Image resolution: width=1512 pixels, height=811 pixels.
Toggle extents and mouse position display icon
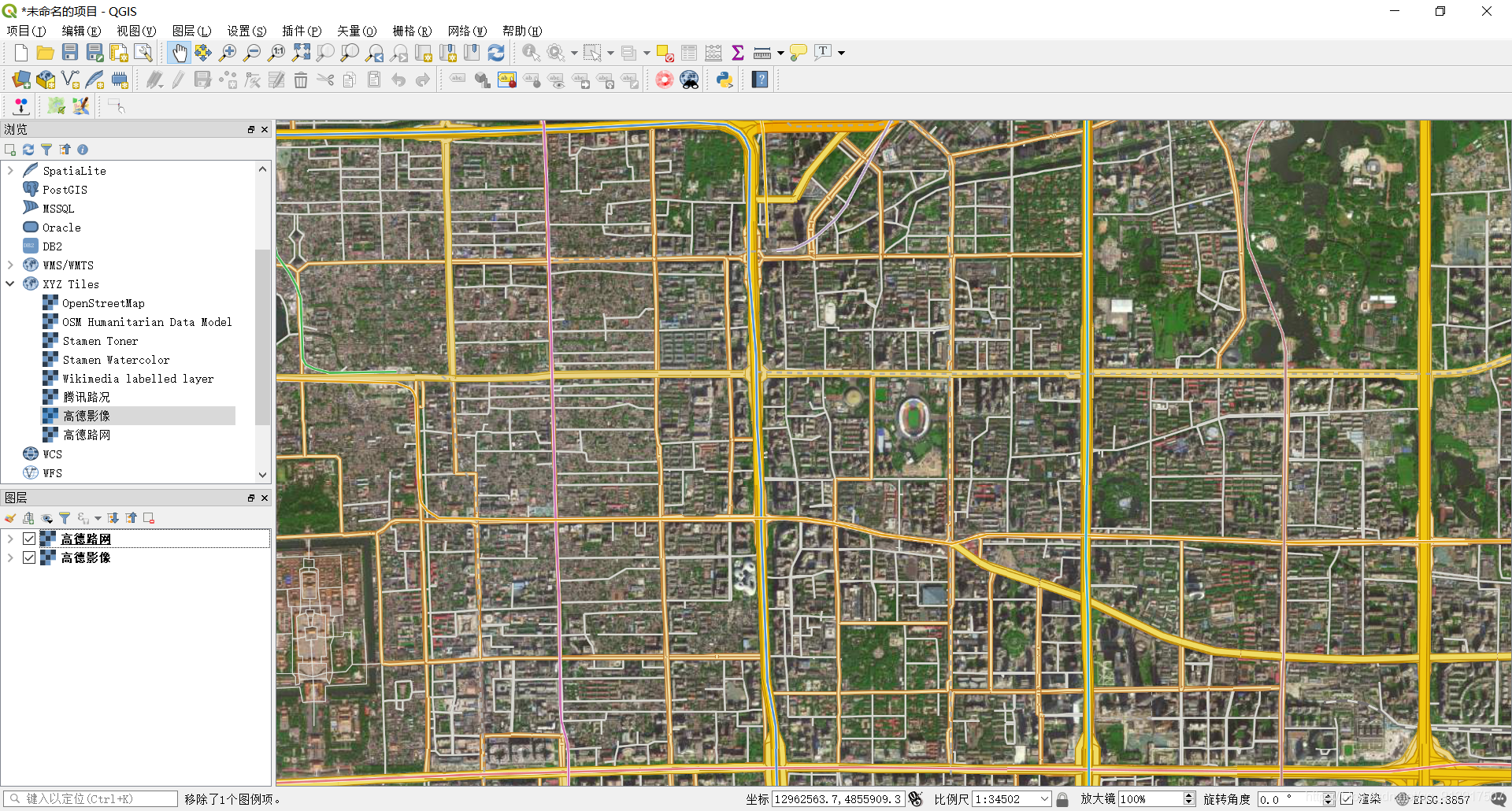pyautogui.click(x=915, y=799)
